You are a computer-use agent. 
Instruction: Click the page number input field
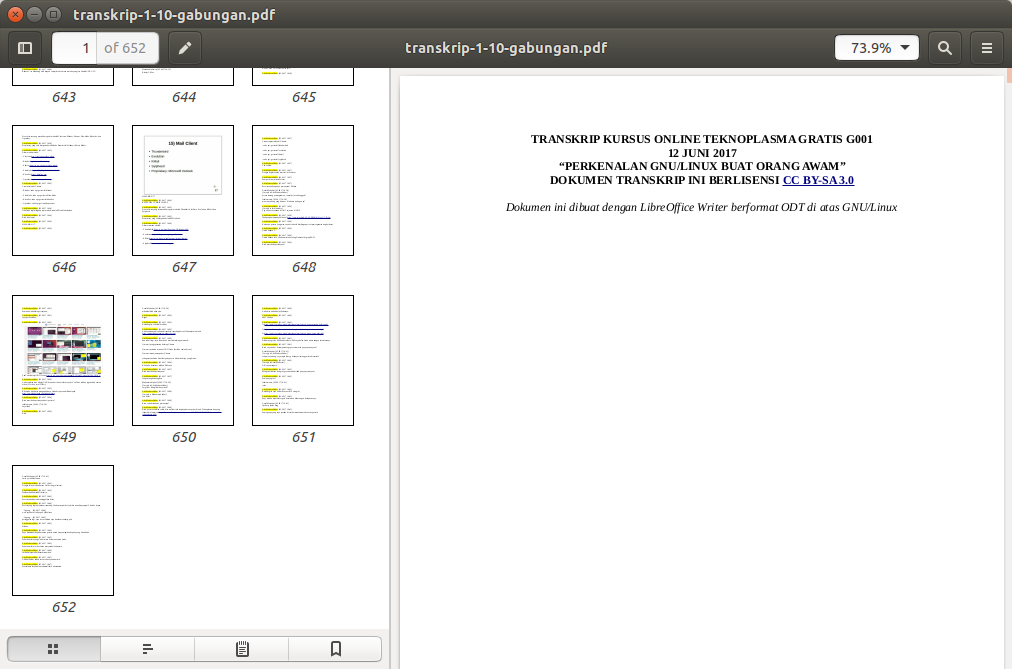[85, 47]
